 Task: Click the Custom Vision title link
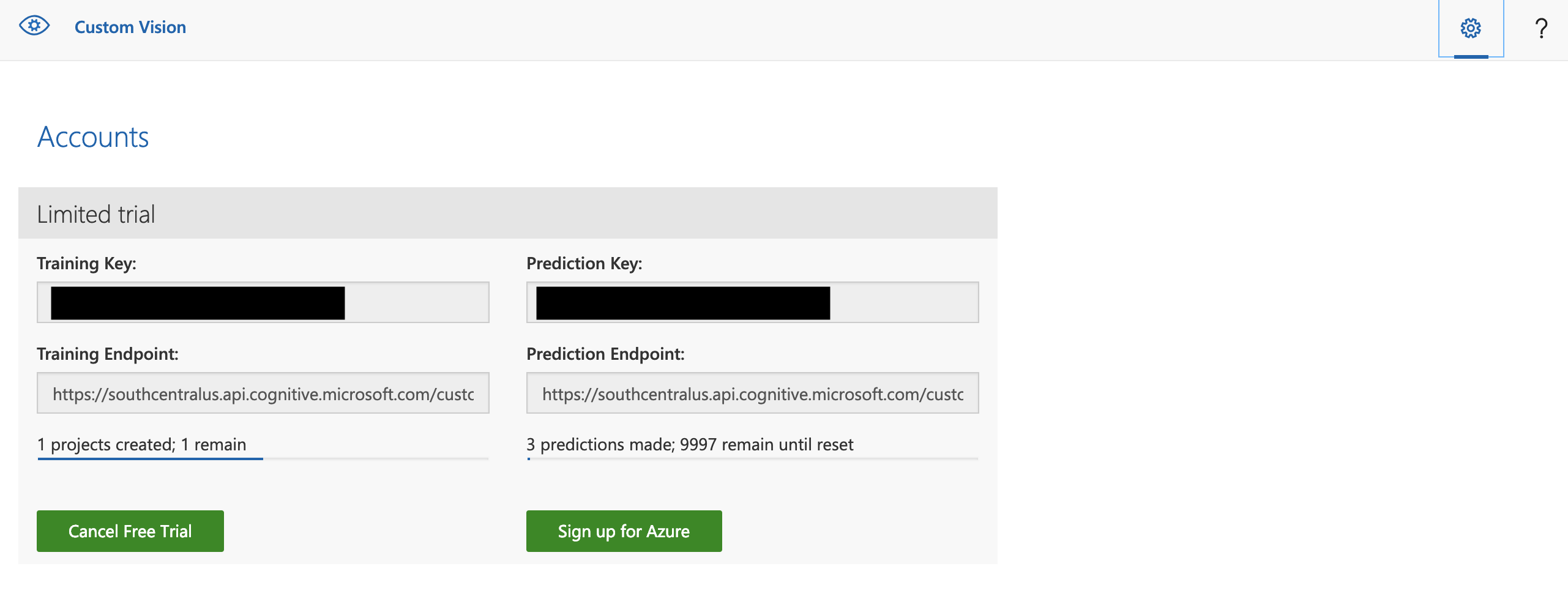130,28
